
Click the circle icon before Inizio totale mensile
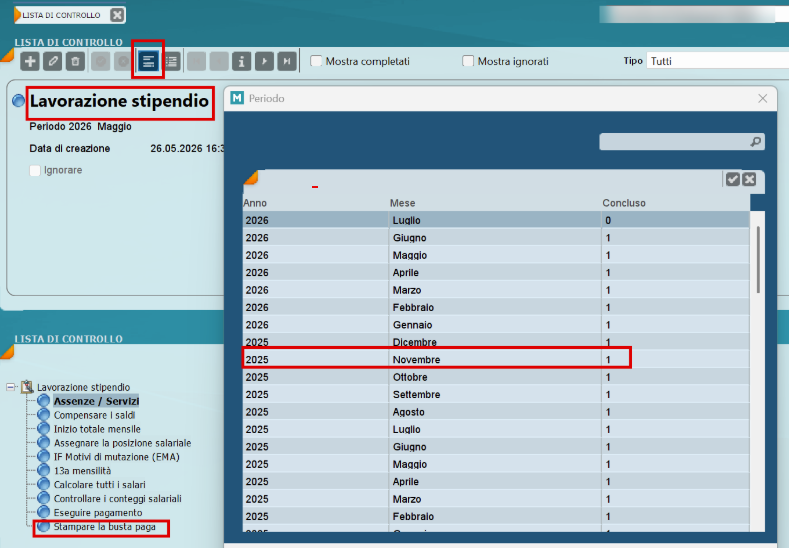click(x=44, y=429)
